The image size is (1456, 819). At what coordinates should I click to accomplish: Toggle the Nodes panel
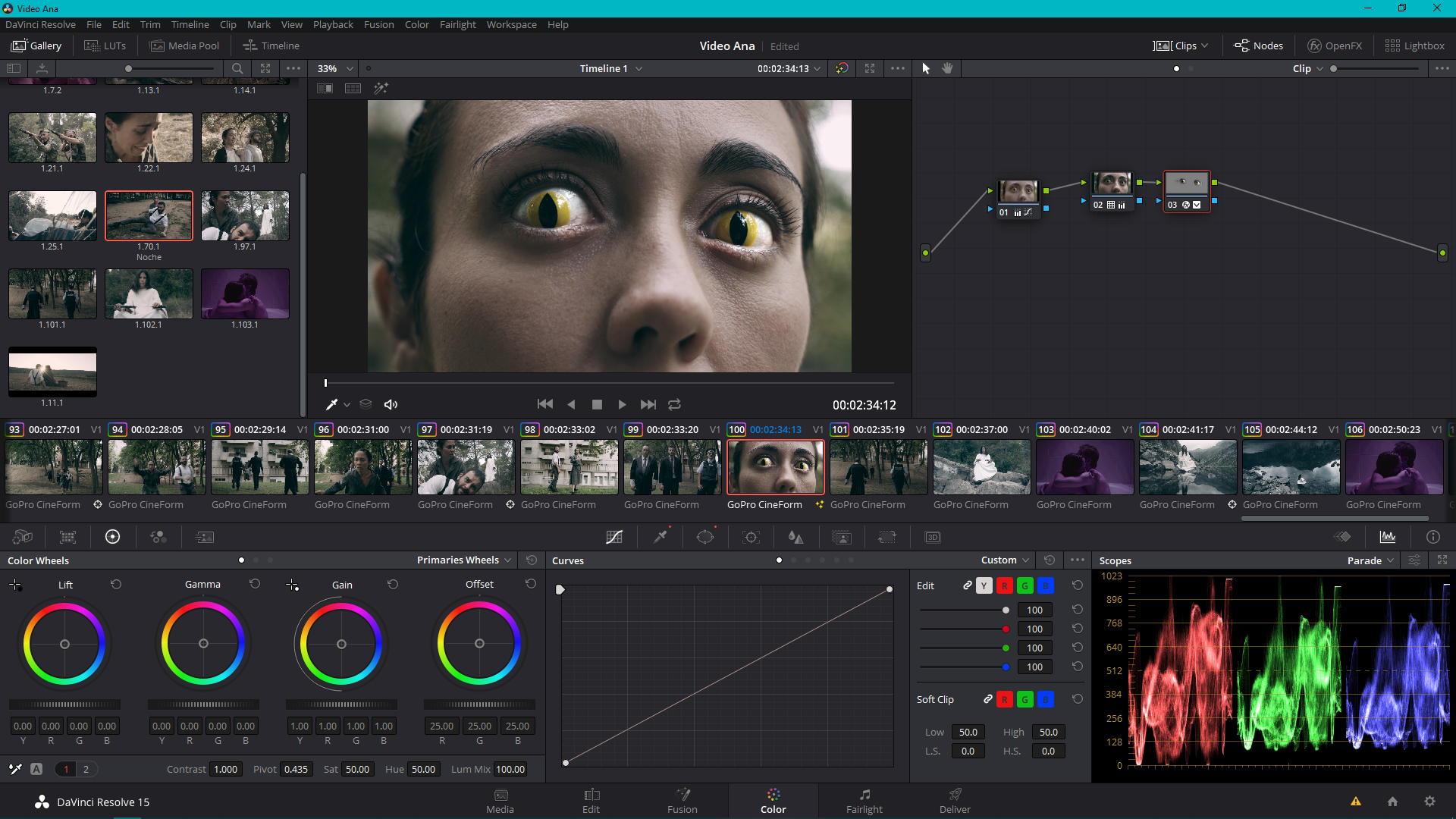click(x=1258, y=45)
